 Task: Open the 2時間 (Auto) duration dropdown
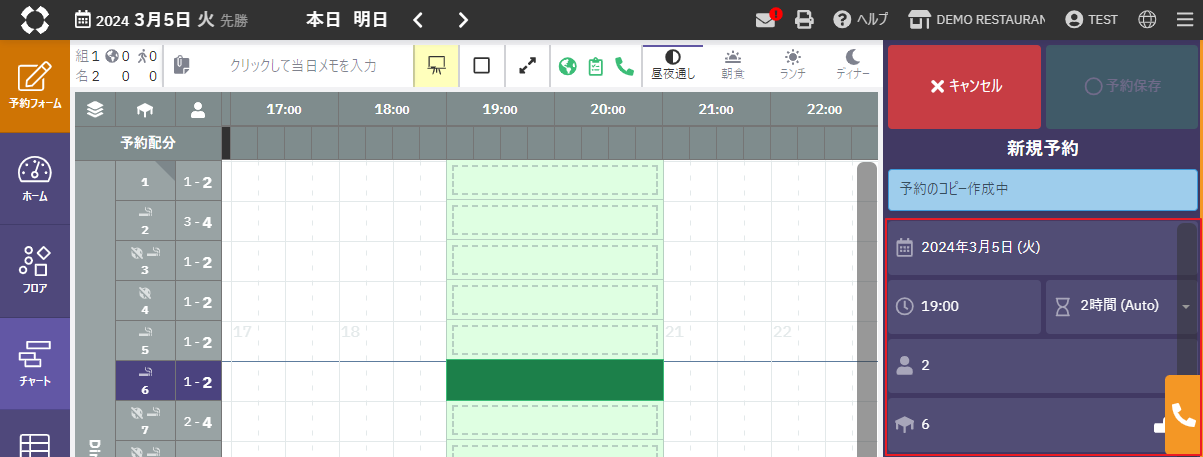[x=1118, y=306]
